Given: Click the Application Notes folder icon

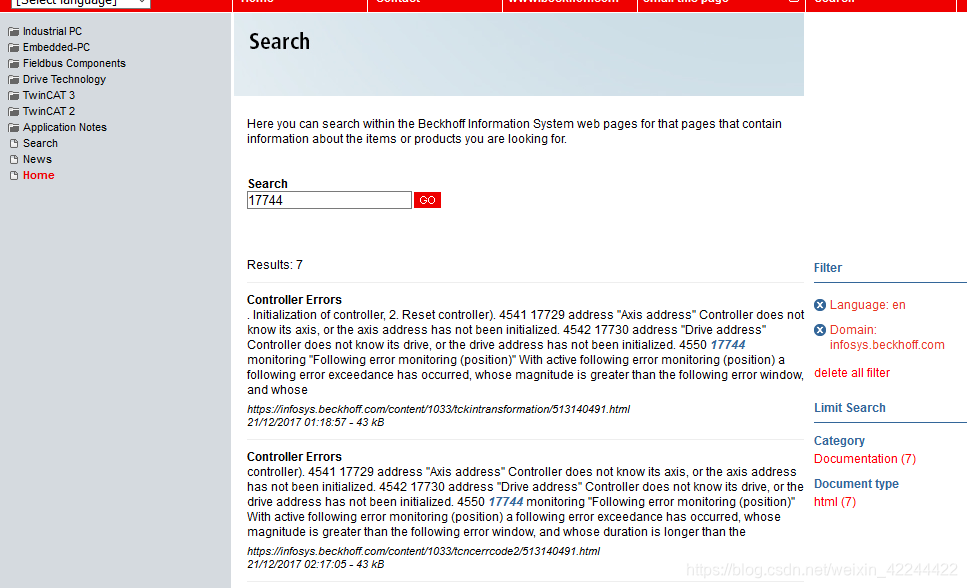Looking at the screenshot, I should click(x=14, y=128).
